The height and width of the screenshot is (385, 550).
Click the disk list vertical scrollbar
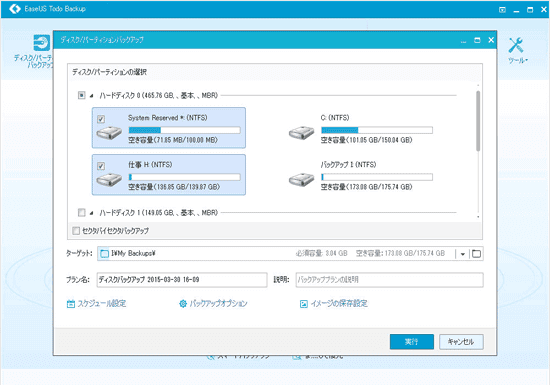[x=478, y=121]
